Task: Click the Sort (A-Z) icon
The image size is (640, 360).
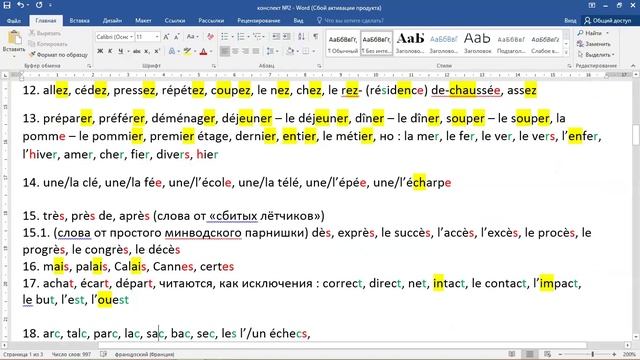Action: [x=301, y=37]
